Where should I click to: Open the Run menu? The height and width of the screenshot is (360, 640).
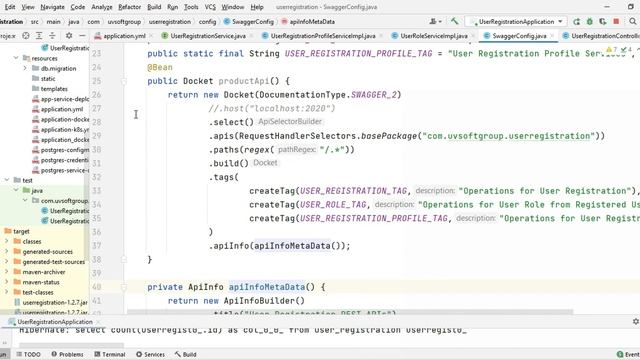[172, 7]
